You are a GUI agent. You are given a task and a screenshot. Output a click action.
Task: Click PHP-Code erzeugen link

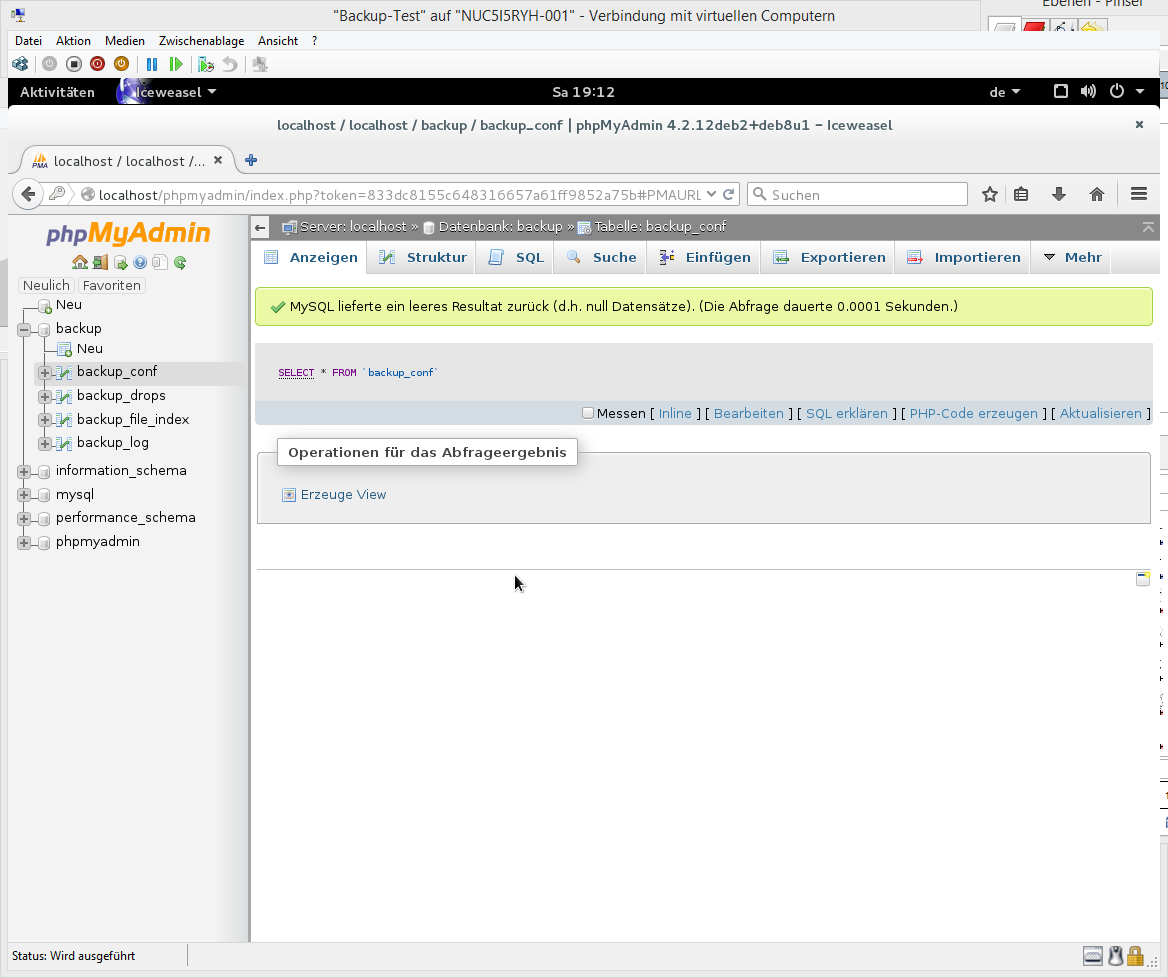pos(974,413)
